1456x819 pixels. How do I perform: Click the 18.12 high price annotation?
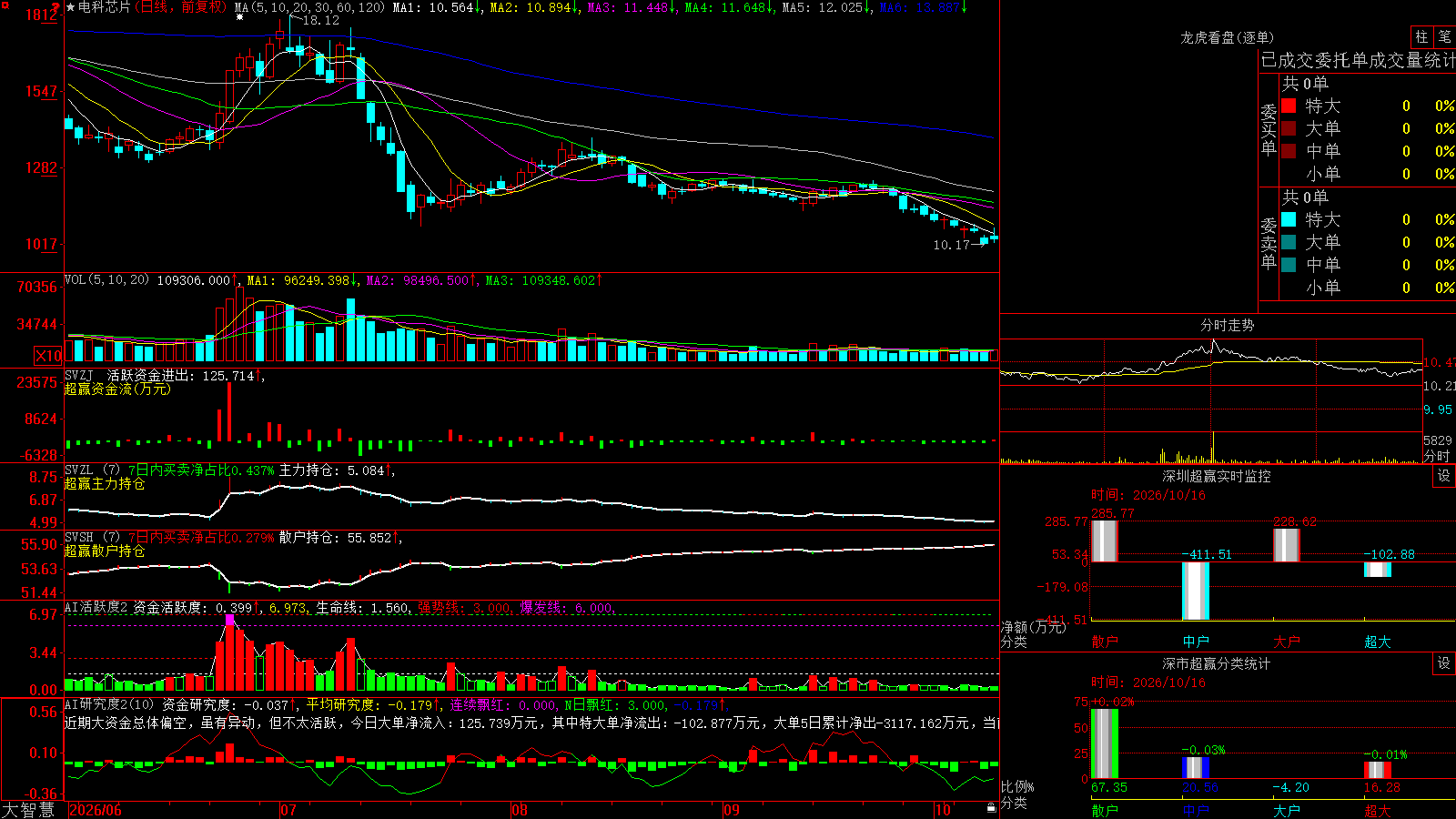point(321,20)
